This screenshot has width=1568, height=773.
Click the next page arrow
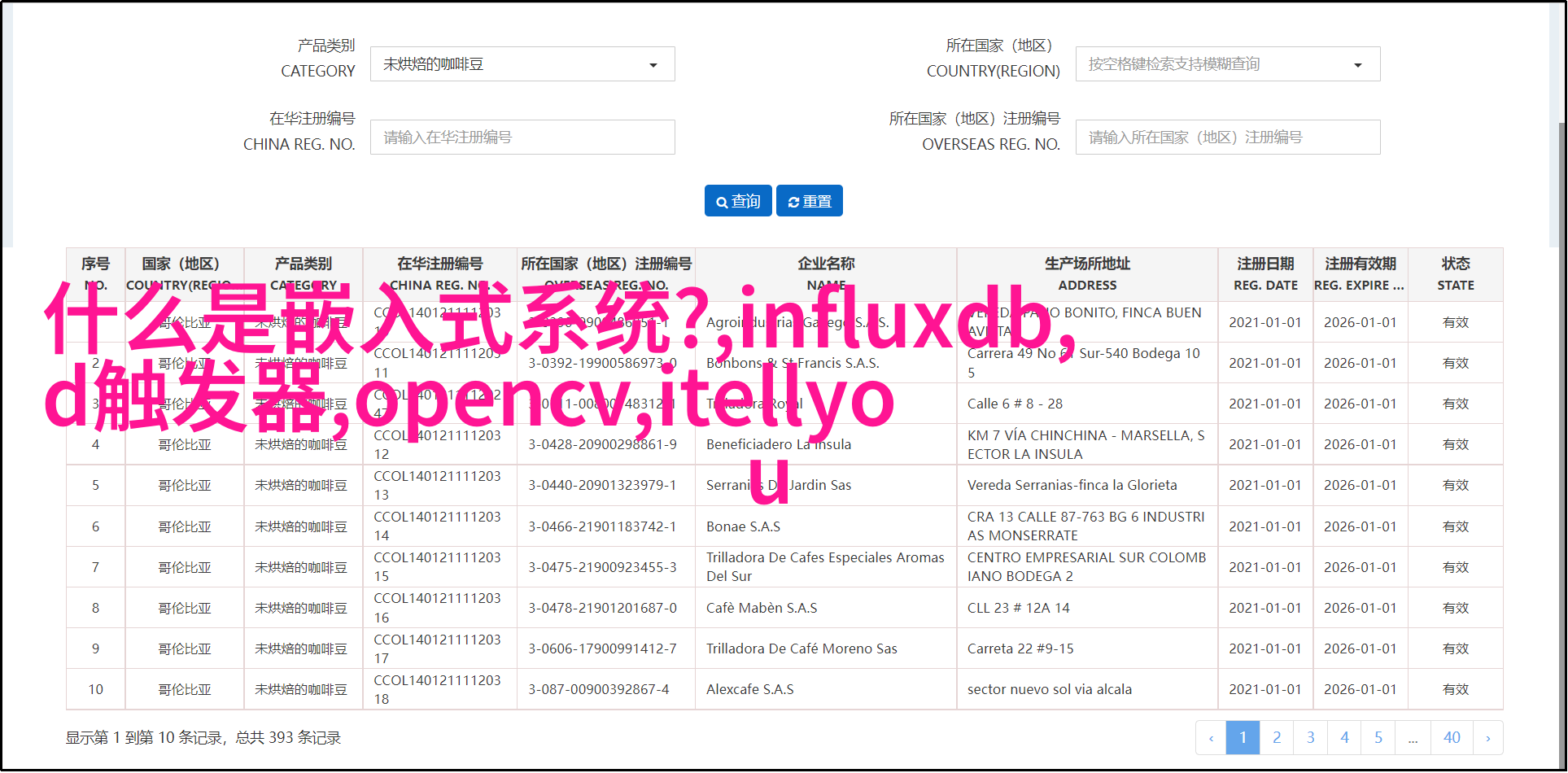[x=1488, y=737]
